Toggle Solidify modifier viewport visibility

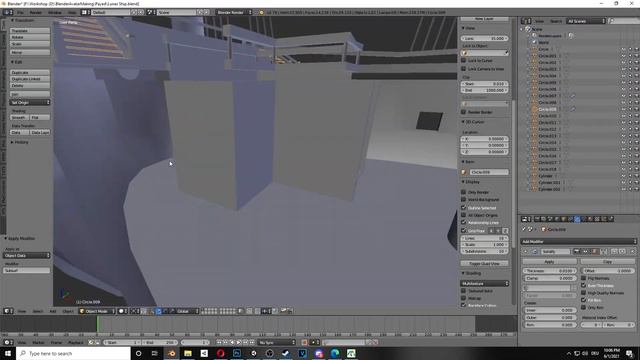pos(586,251)
